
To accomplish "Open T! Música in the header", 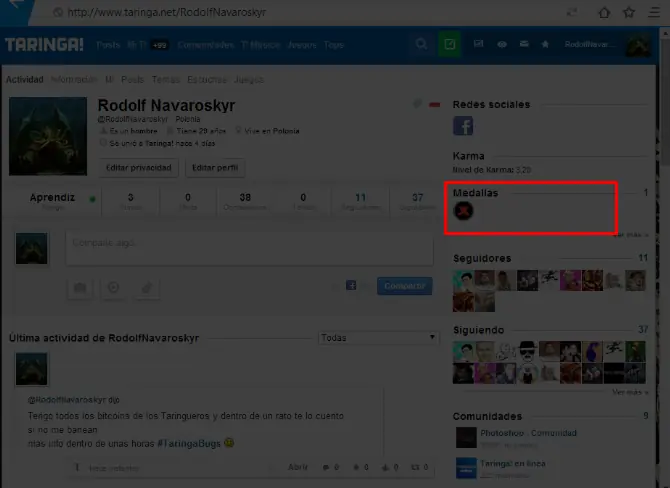I will [261, 45].
